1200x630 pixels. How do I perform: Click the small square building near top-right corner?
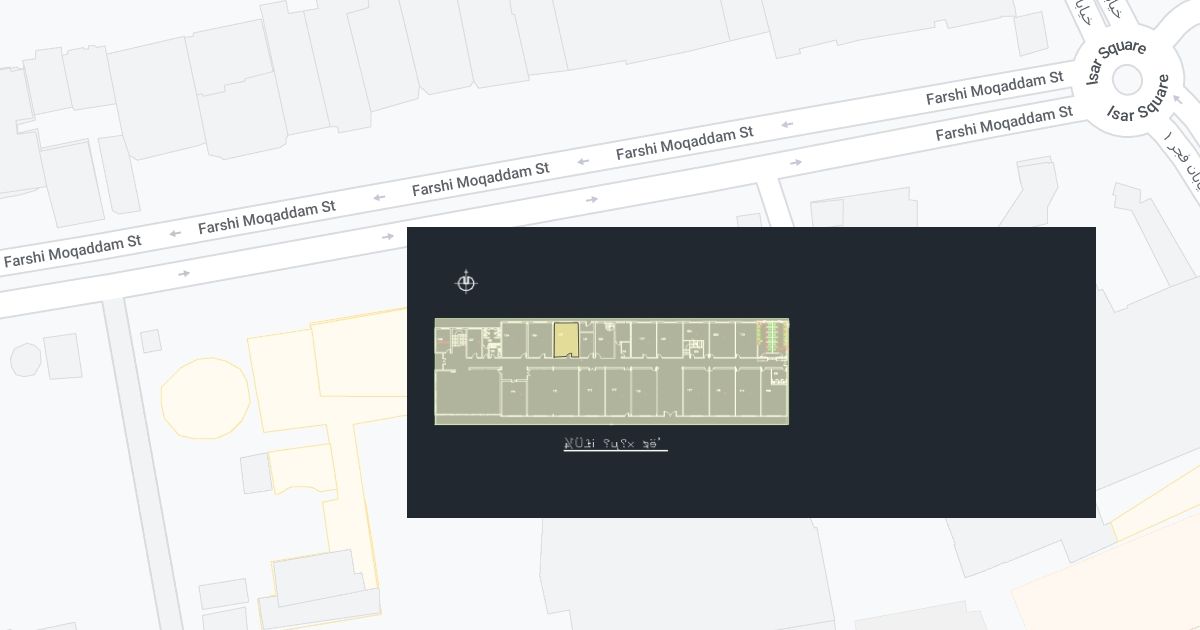pyautogui.click(x=1031, y=34)
